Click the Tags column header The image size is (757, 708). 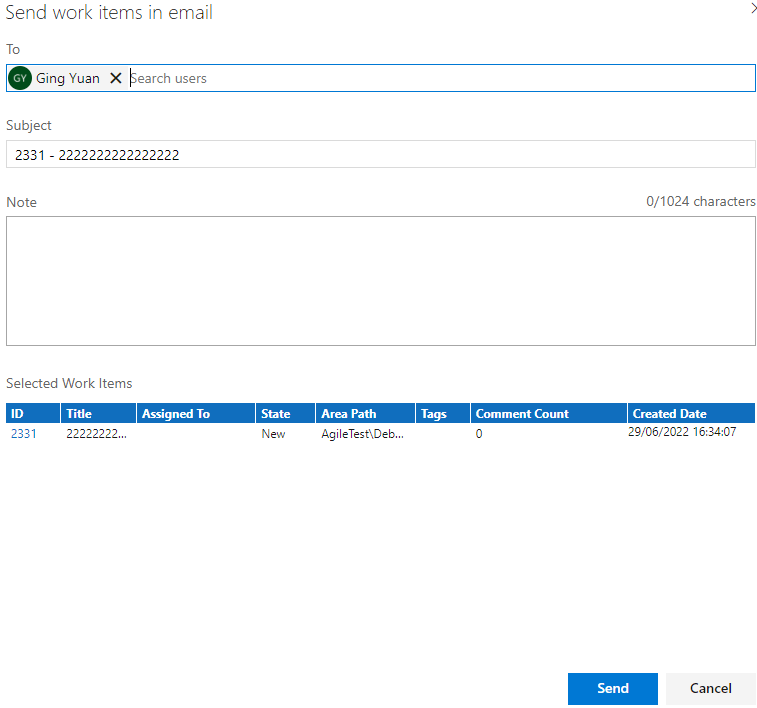(x=443, y=414)
